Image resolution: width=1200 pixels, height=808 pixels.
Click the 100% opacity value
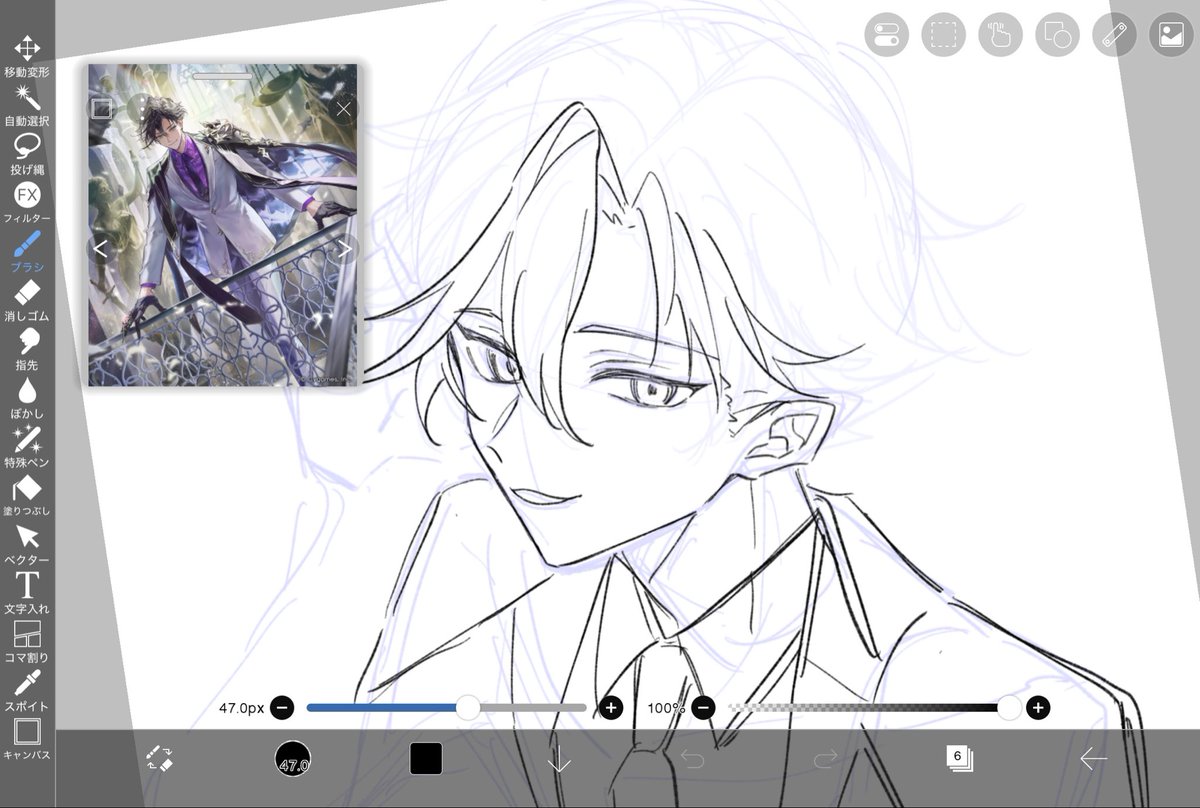666,708
